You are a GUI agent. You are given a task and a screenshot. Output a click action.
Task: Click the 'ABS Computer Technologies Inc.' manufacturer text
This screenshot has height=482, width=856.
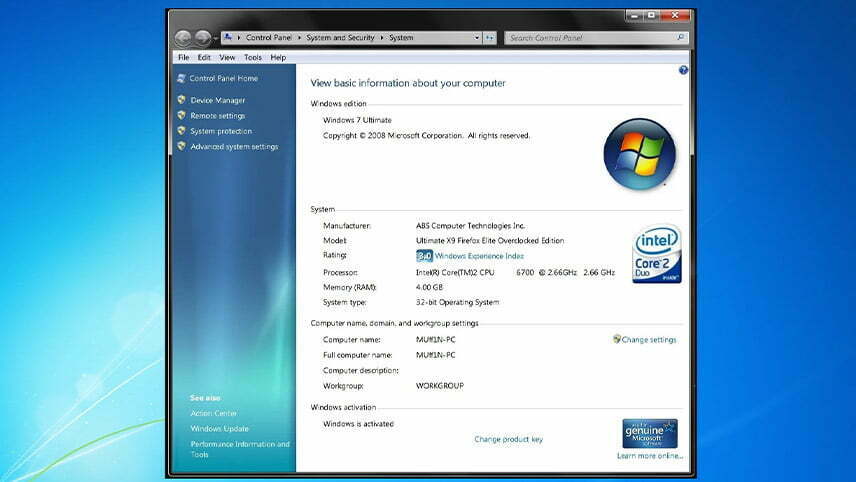click(470, 225)
